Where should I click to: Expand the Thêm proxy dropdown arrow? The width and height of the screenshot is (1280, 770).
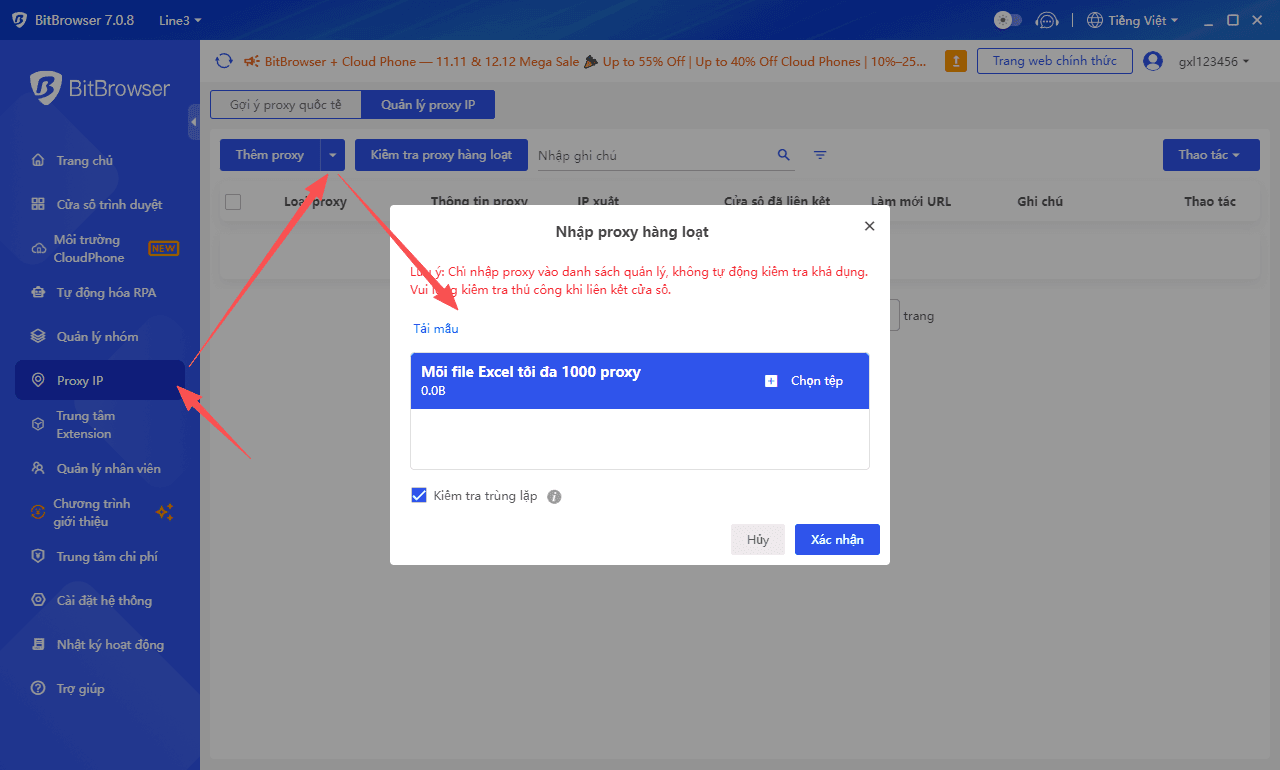pyautogui.click(x=333, y=155)
